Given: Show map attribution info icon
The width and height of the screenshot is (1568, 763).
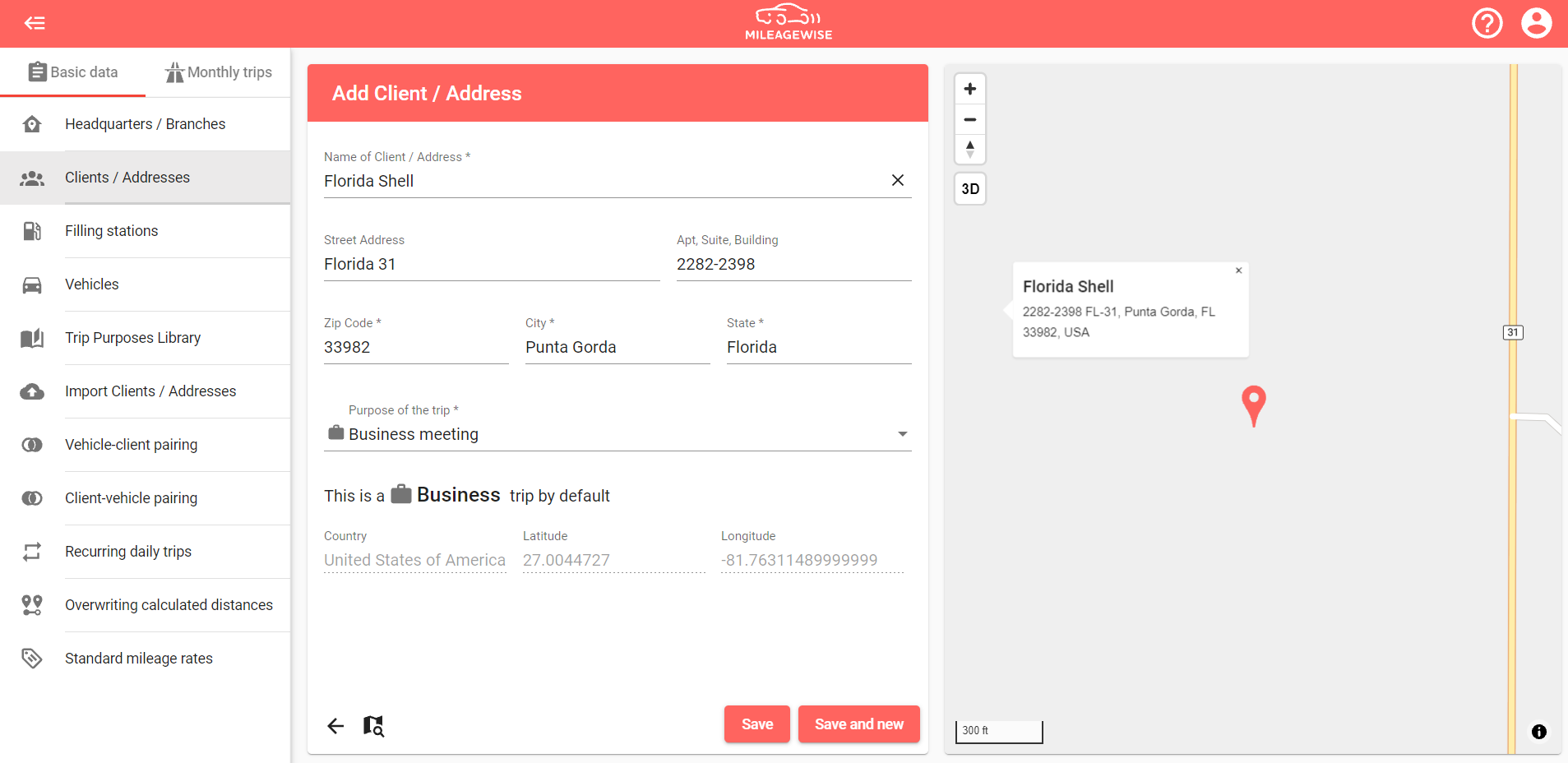Looking at the screenshot, I should pos(1538,732).
